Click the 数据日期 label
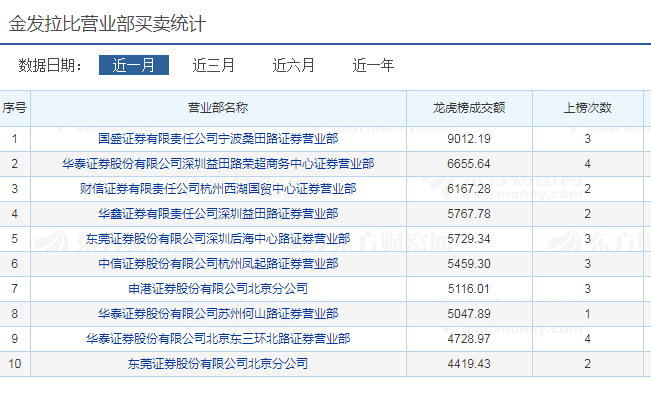651x396 pixels. pos(50,66)
